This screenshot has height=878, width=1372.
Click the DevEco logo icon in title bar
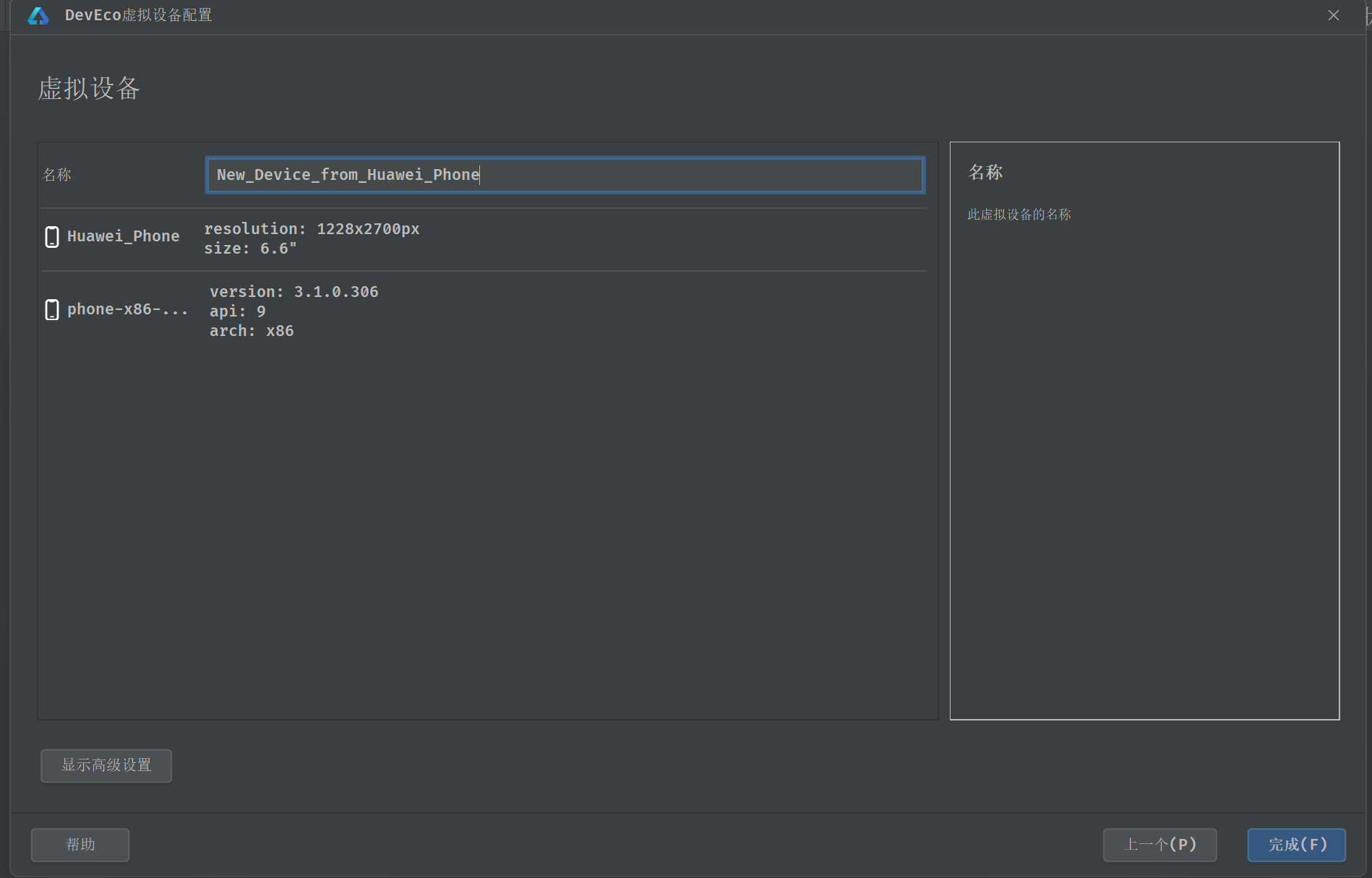pyautogui.click(x=38, y=16)
